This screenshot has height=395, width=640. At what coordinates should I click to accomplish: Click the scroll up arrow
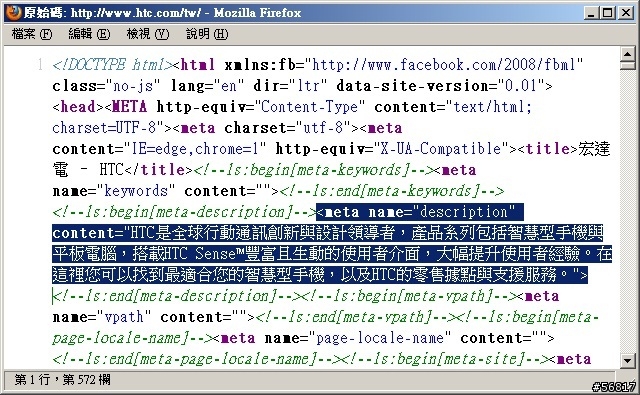[627, 53]
